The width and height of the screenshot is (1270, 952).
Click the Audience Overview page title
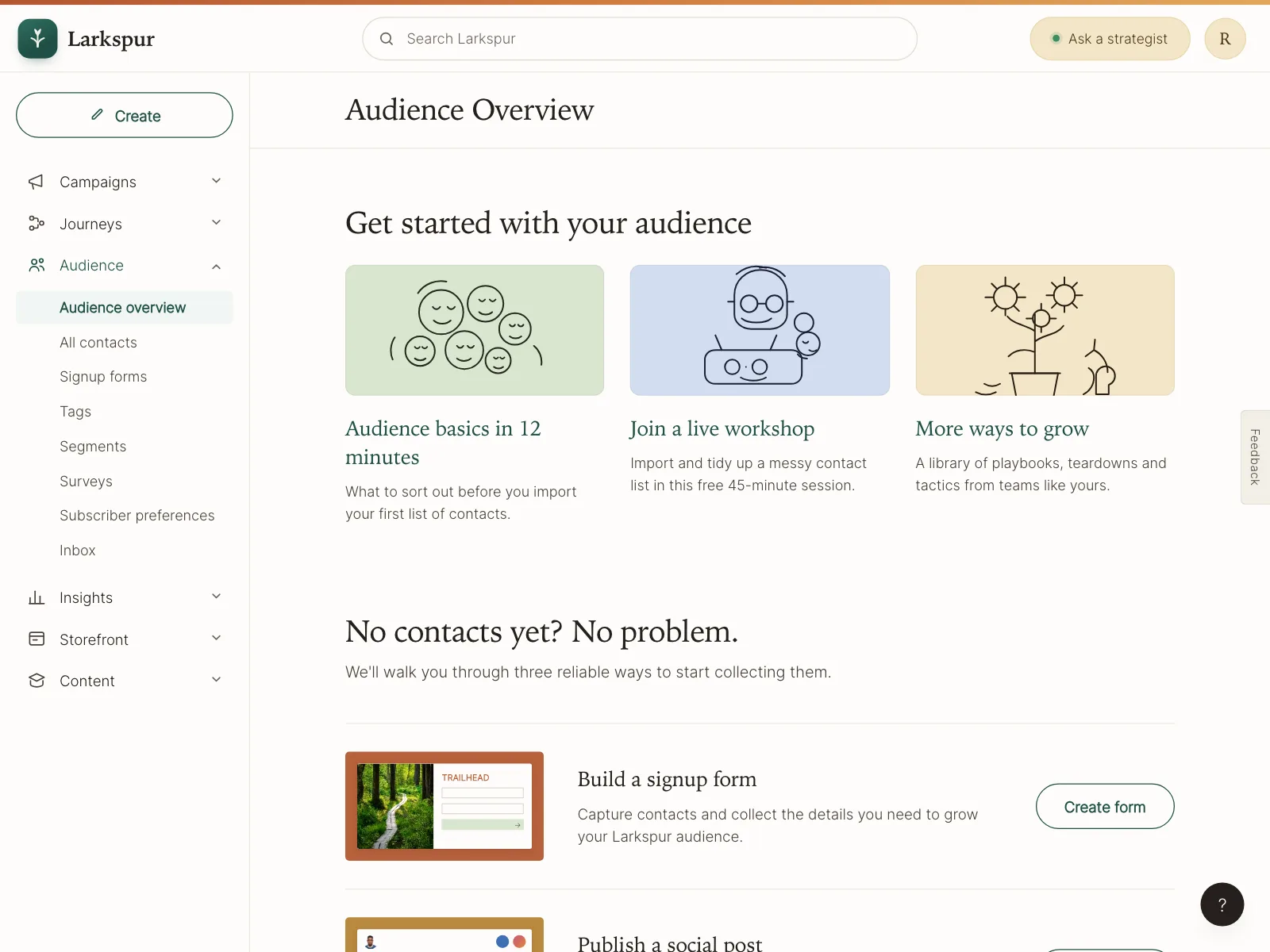pos(469,109)
